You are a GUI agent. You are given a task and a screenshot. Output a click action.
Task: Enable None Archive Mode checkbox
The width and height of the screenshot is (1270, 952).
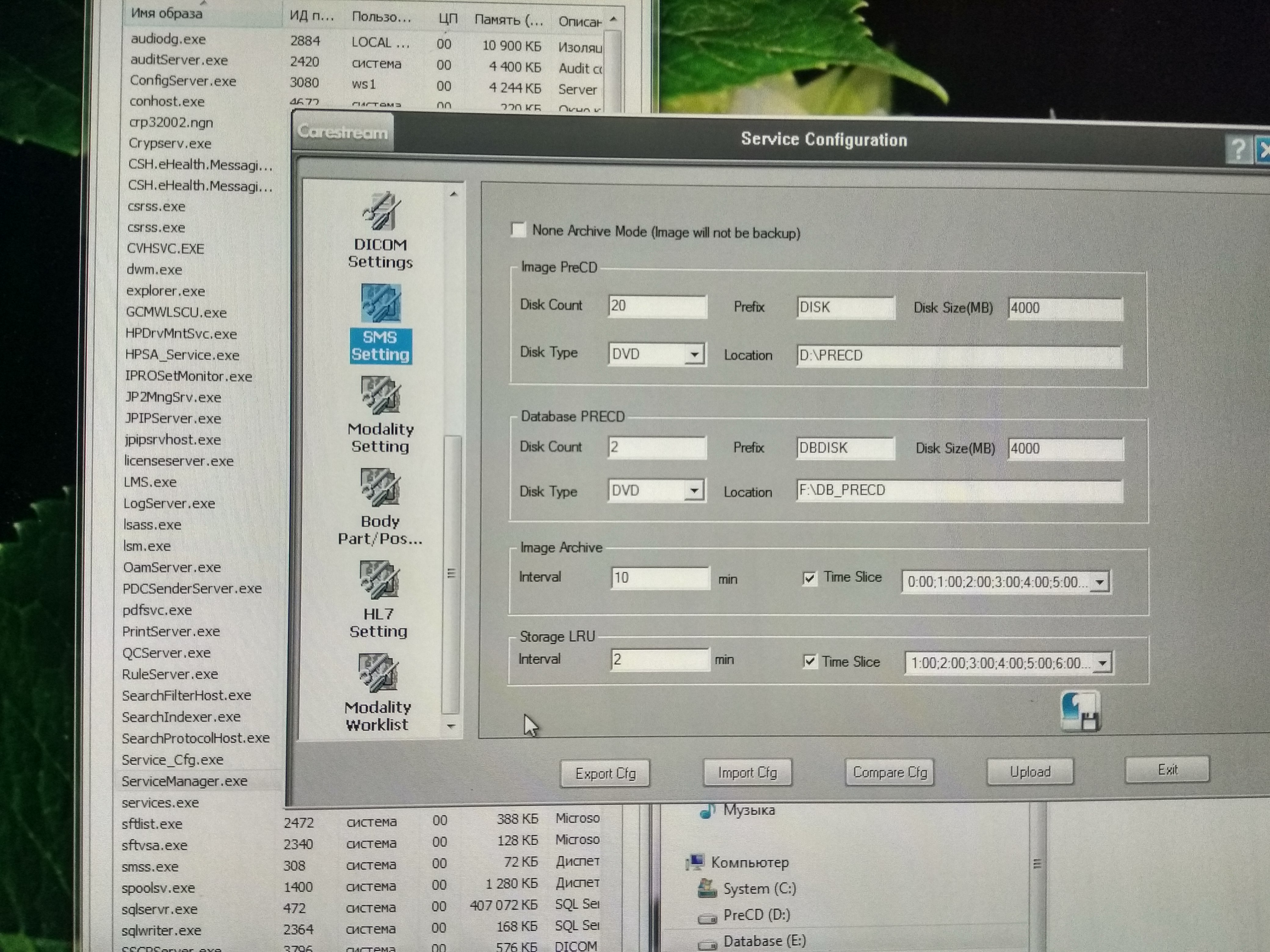pos(518,230)
